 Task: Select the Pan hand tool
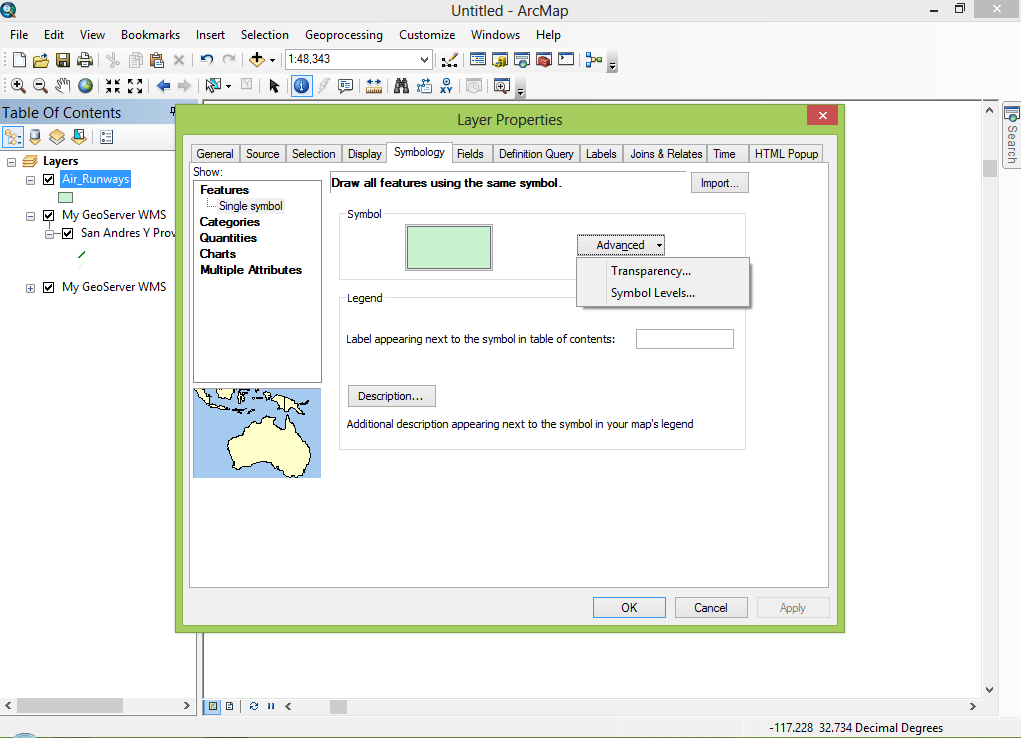pos(63,85)
